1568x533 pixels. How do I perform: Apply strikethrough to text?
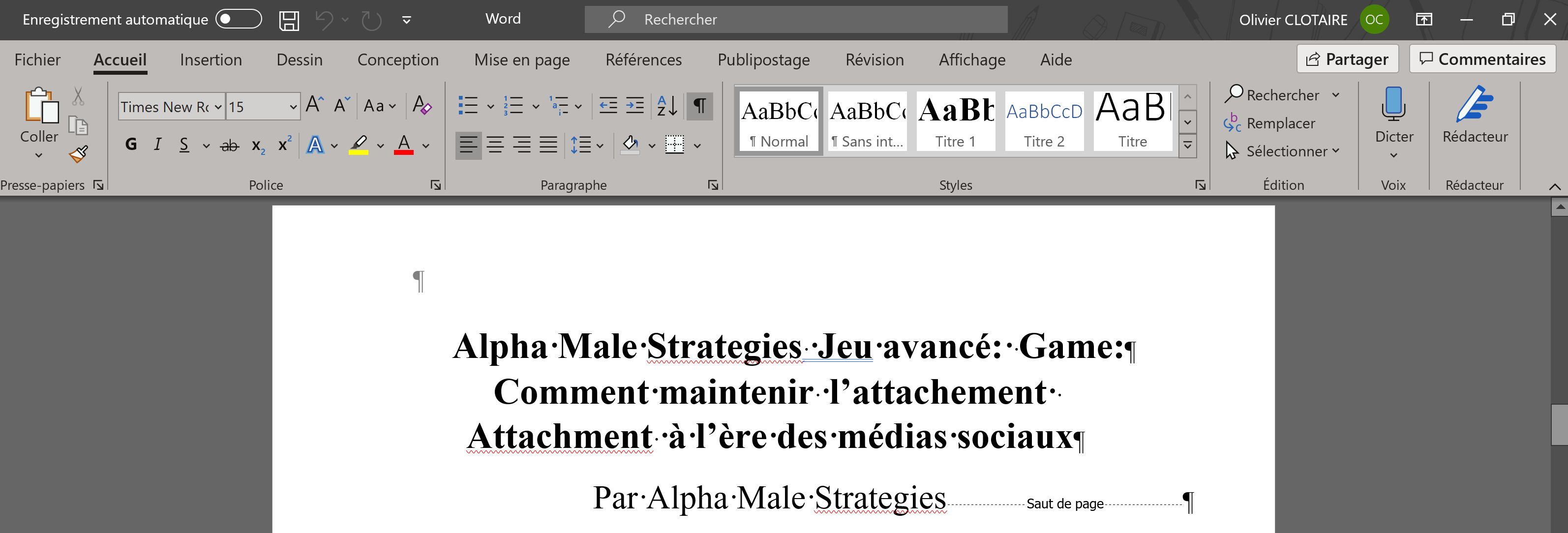pos(230,146)
